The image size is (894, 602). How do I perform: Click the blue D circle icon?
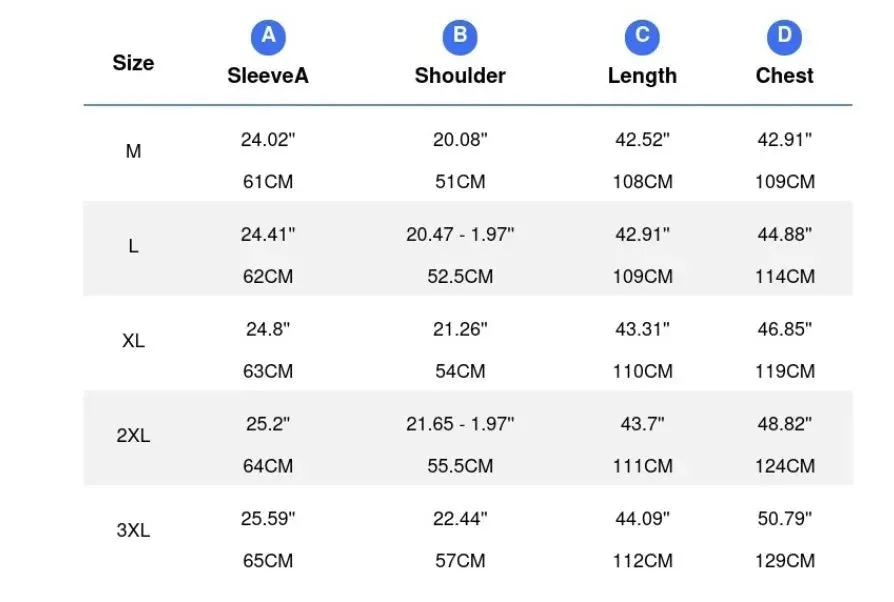point(784,37)
